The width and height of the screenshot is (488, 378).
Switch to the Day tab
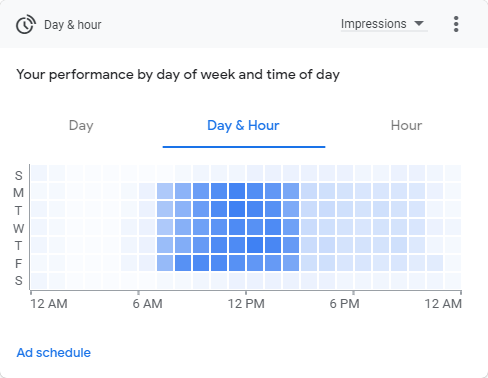pyautogui.click(x=81, y=126)
